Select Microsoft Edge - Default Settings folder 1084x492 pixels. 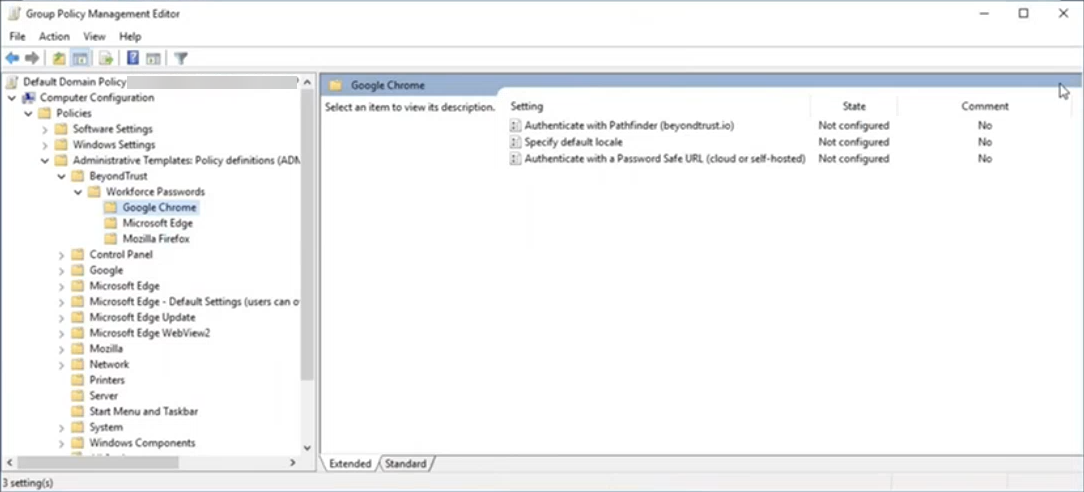tap(194, 302)
